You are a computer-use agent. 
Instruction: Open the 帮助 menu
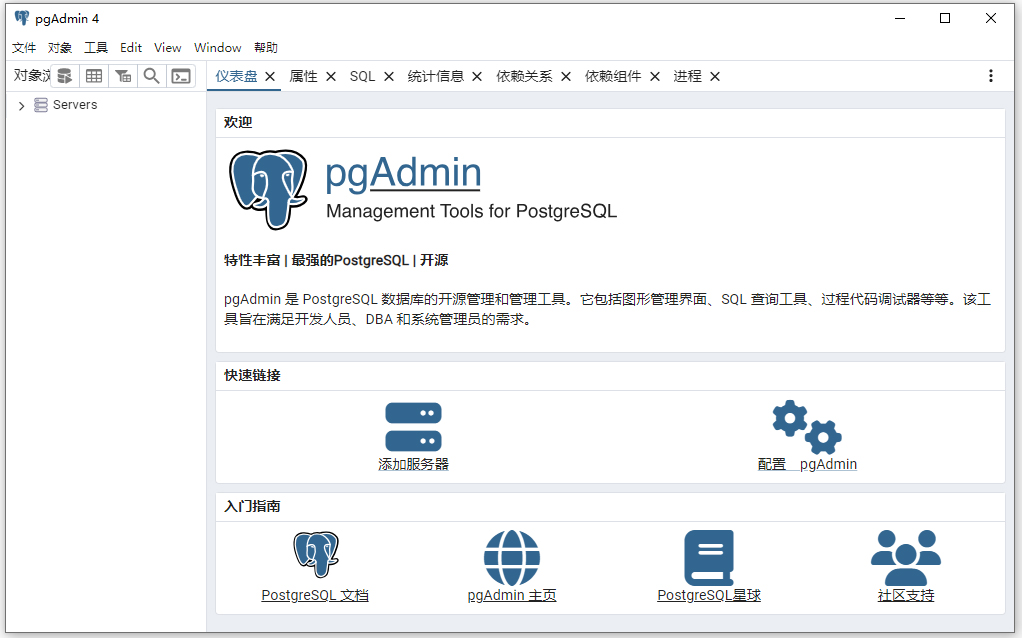[265, 47]
